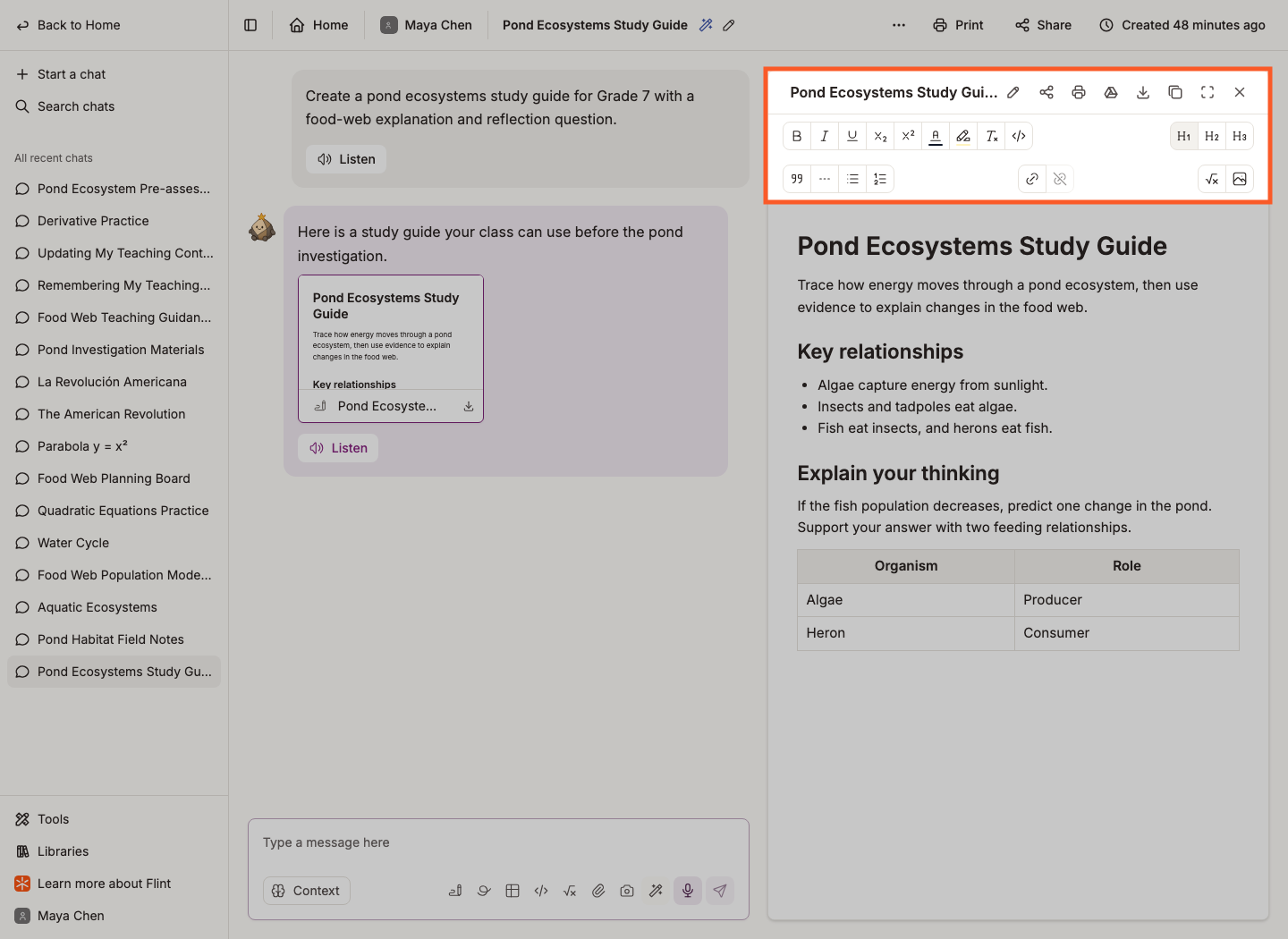This screenshot has height=939, width=1288.
Task: Listen to the user prompt message
Action: (346, 159)
